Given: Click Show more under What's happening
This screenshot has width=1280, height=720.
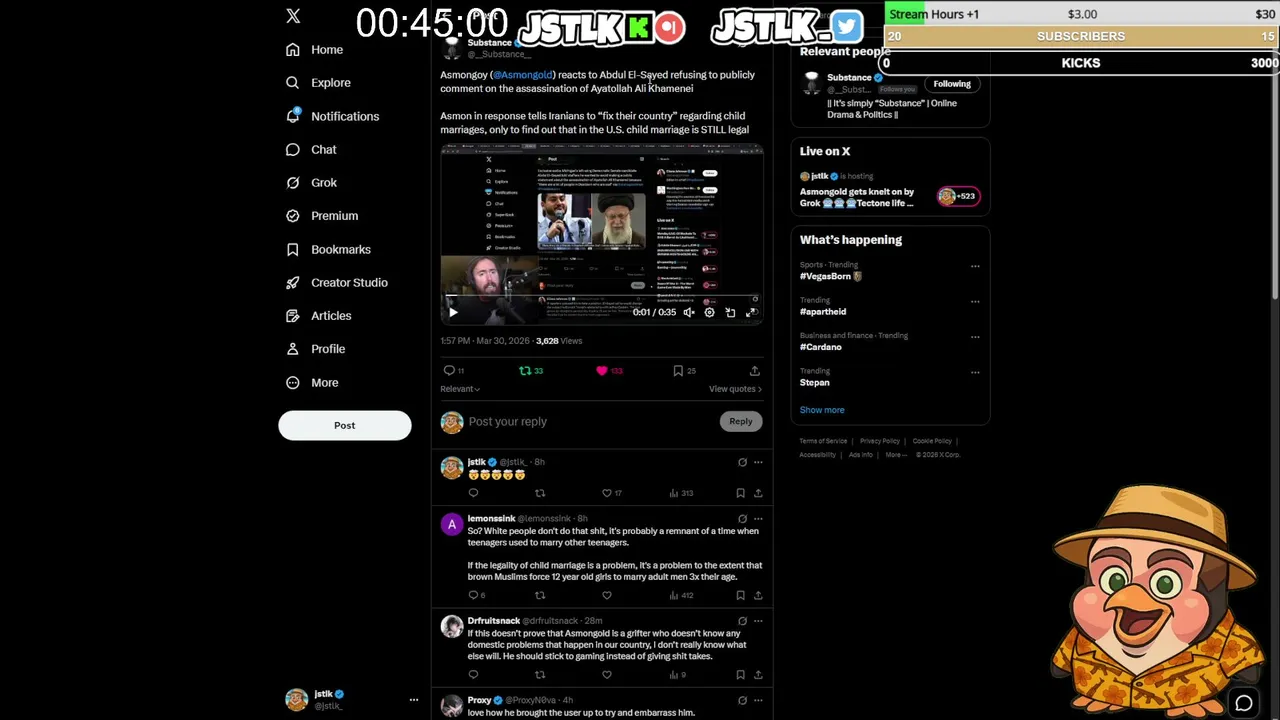Looking at the screenshot, I should [x=822, y=410].
